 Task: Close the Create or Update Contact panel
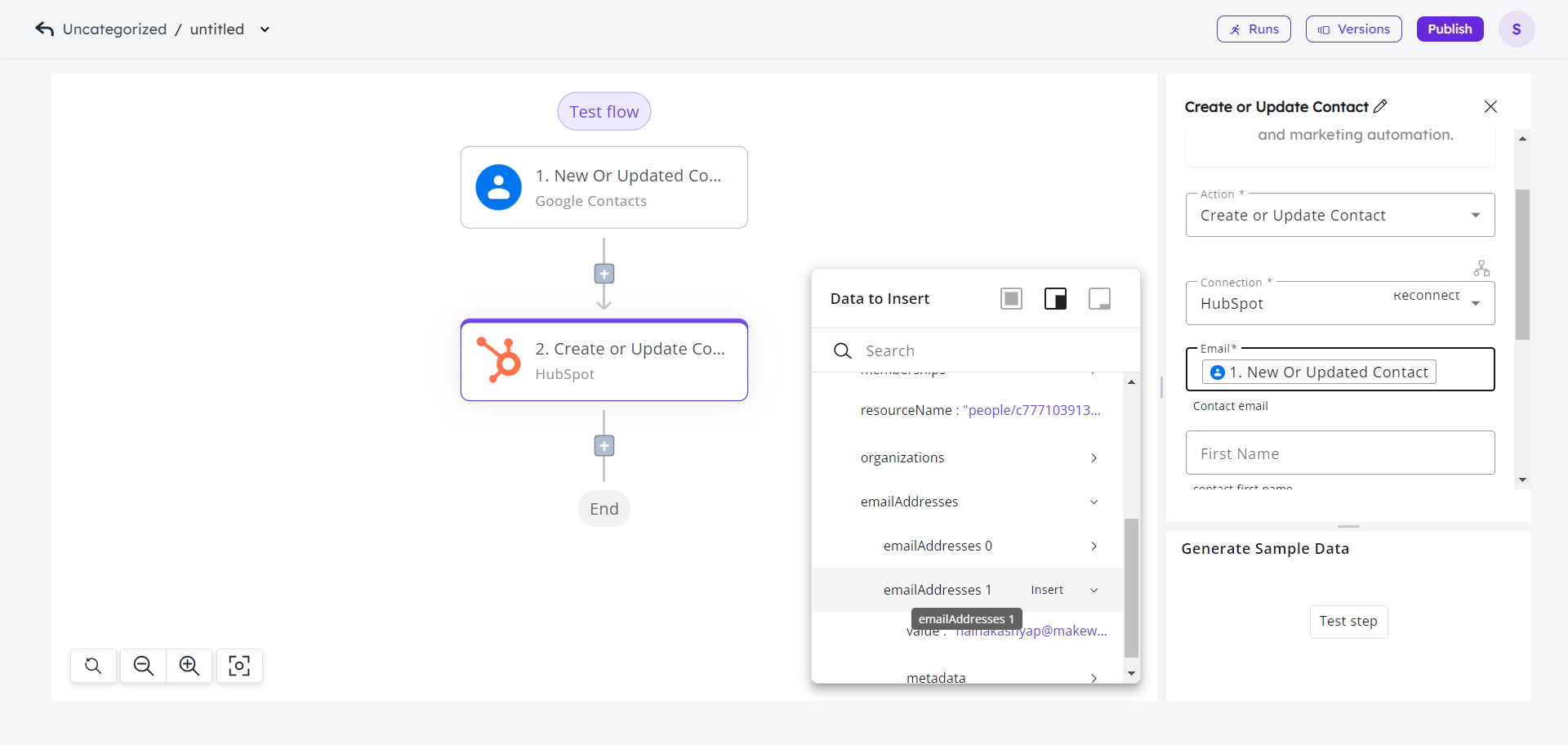[1490, 107]
